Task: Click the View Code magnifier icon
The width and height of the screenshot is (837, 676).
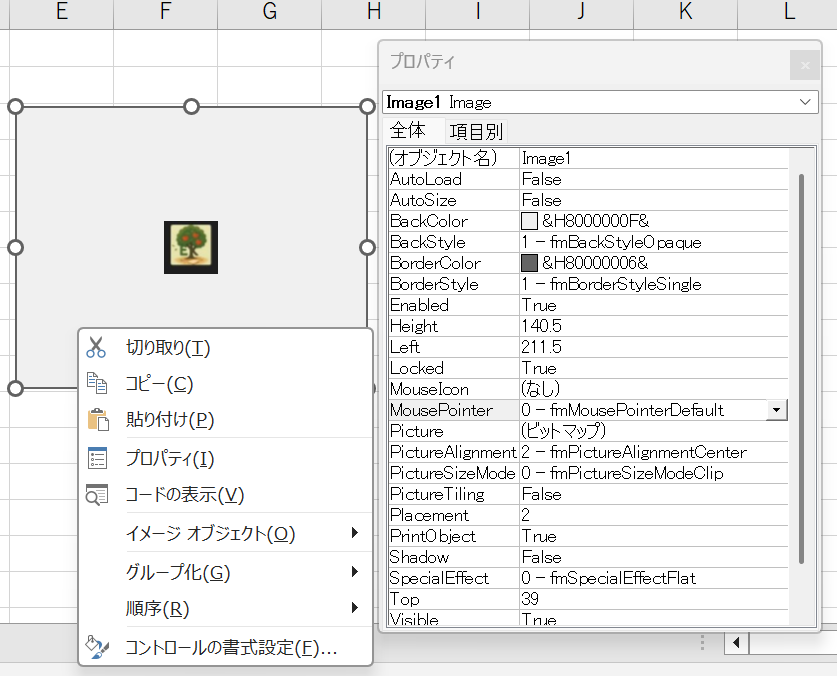Action: (96, 495)
